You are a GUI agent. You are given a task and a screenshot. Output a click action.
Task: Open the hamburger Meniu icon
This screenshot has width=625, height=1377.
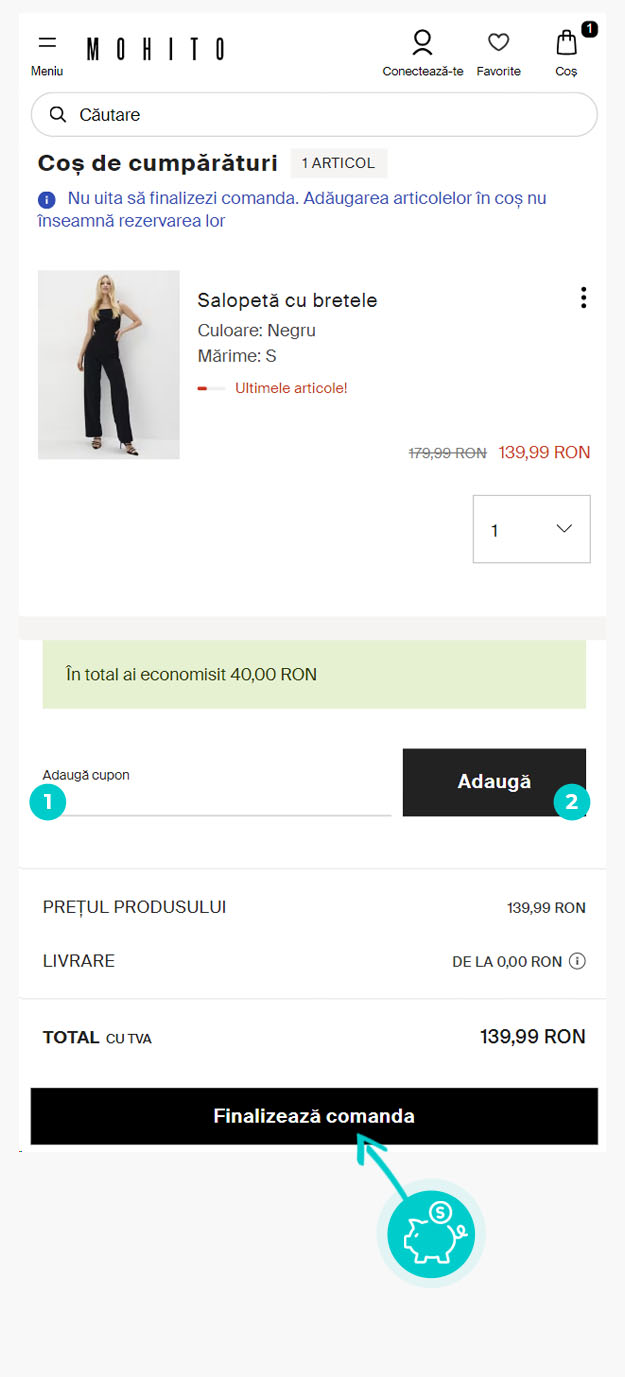point(47,44)
